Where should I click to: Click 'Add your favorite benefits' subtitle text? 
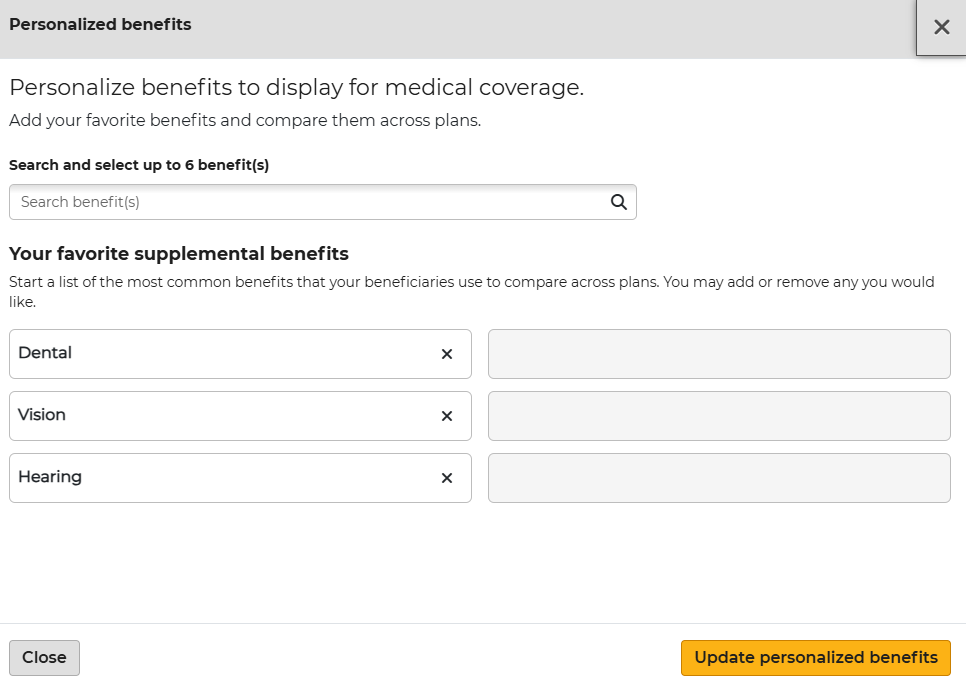coord(245,121)
